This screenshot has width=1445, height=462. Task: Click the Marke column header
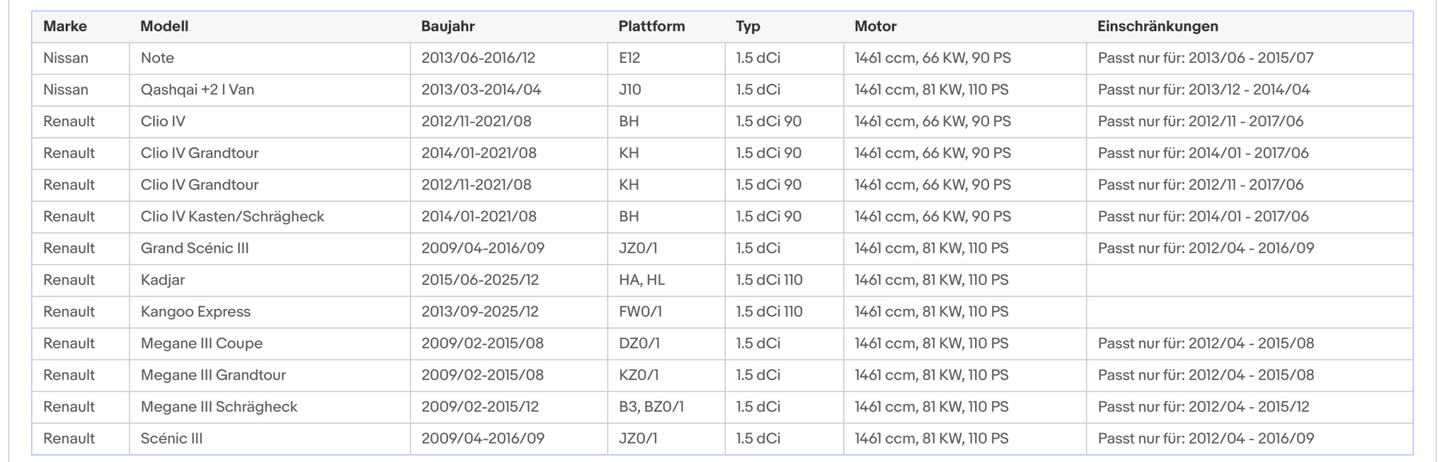(65, 27)
